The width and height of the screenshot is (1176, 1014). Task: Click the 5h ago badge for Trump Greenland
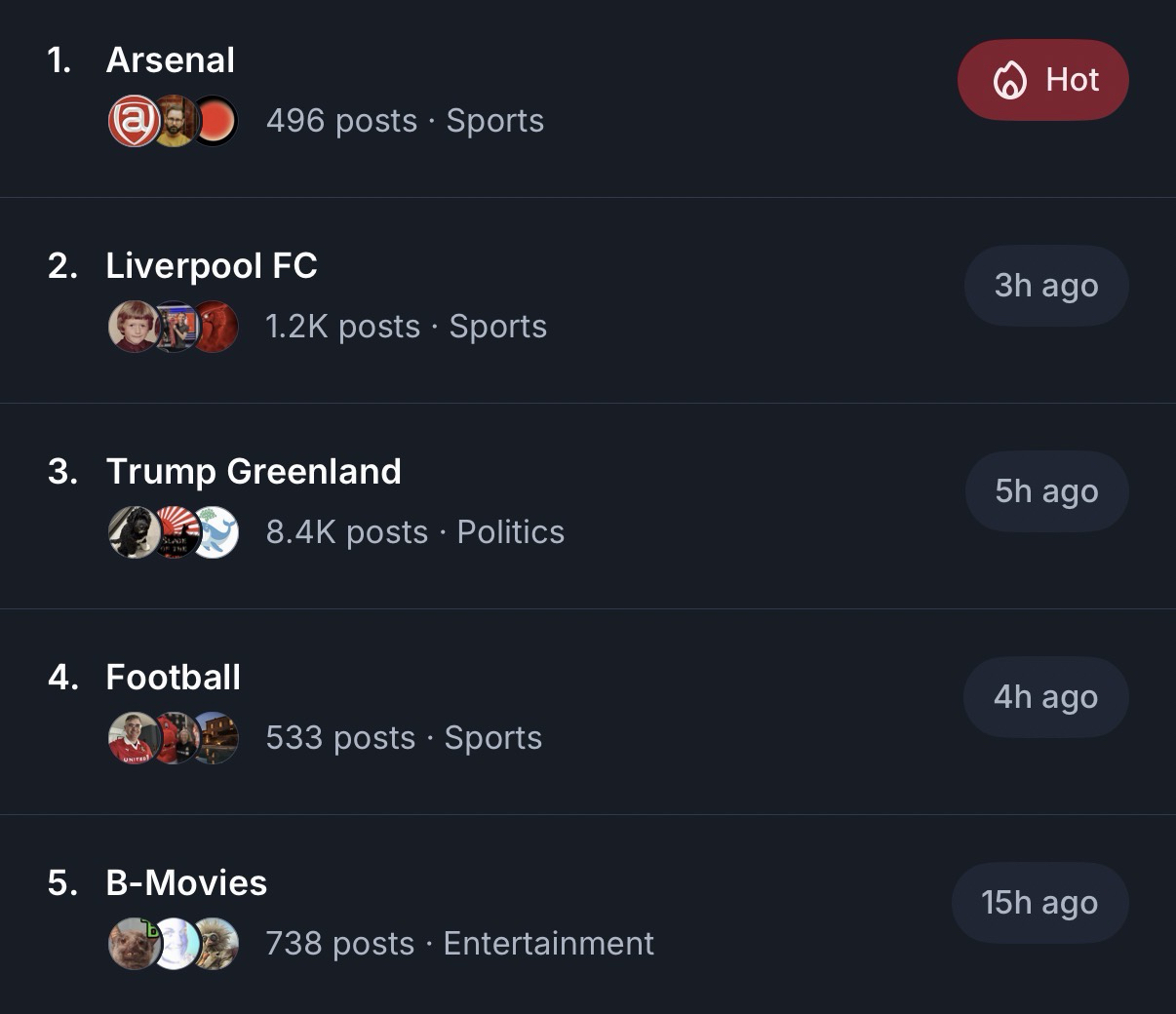(1046, 491)
